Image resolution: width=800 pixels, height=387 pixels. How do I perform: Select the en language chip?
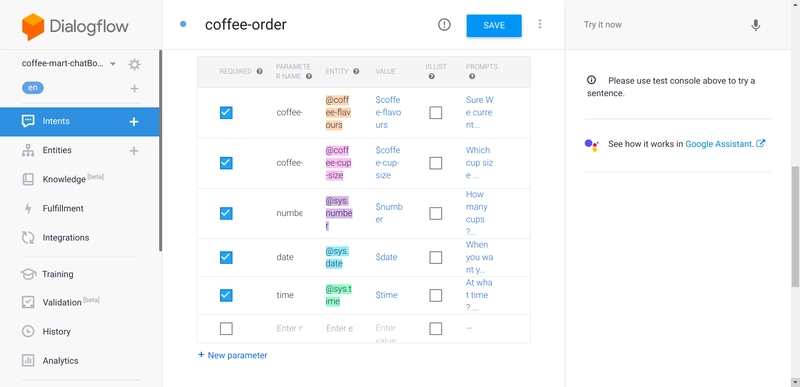pos(33,88)
